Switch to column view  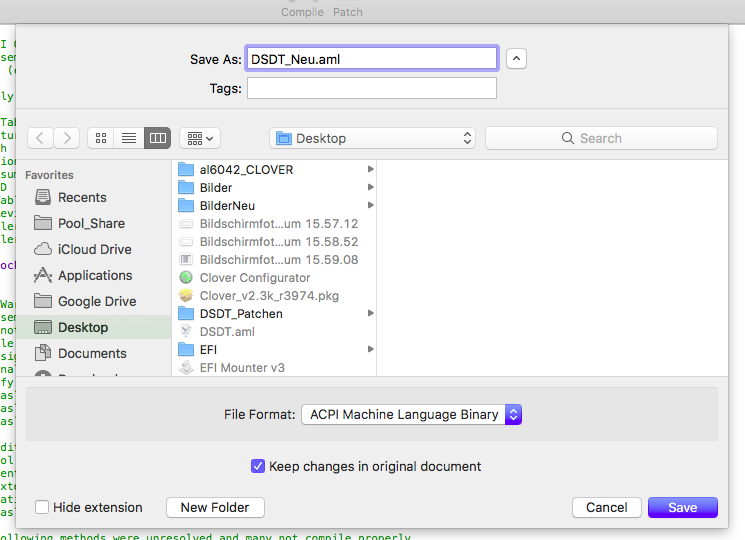[x=157, y=138]
